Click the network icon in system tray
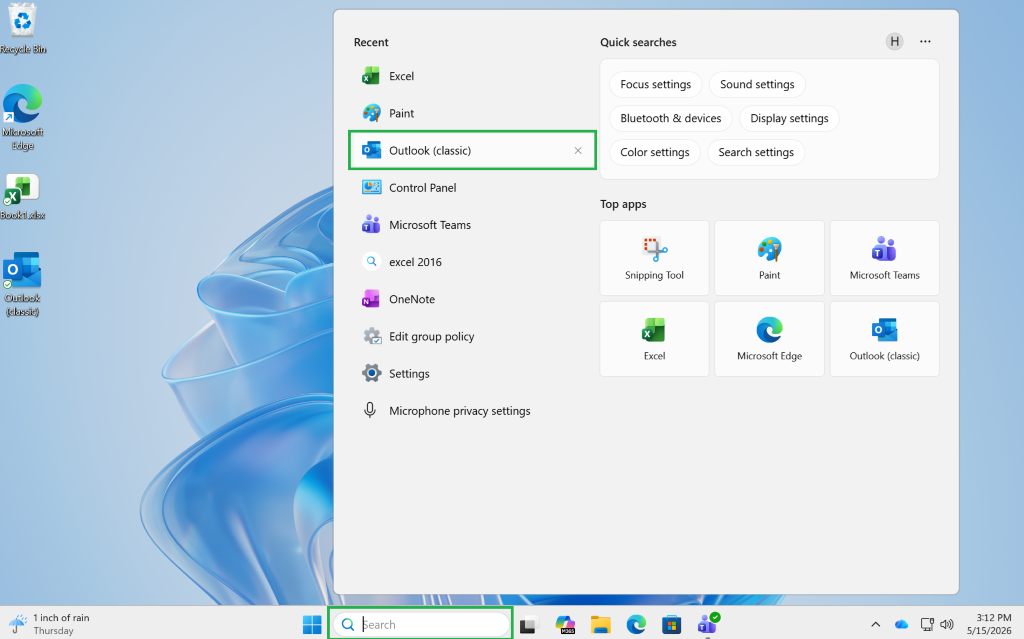Screen dimensions: 1024x639 coord(927,625)
